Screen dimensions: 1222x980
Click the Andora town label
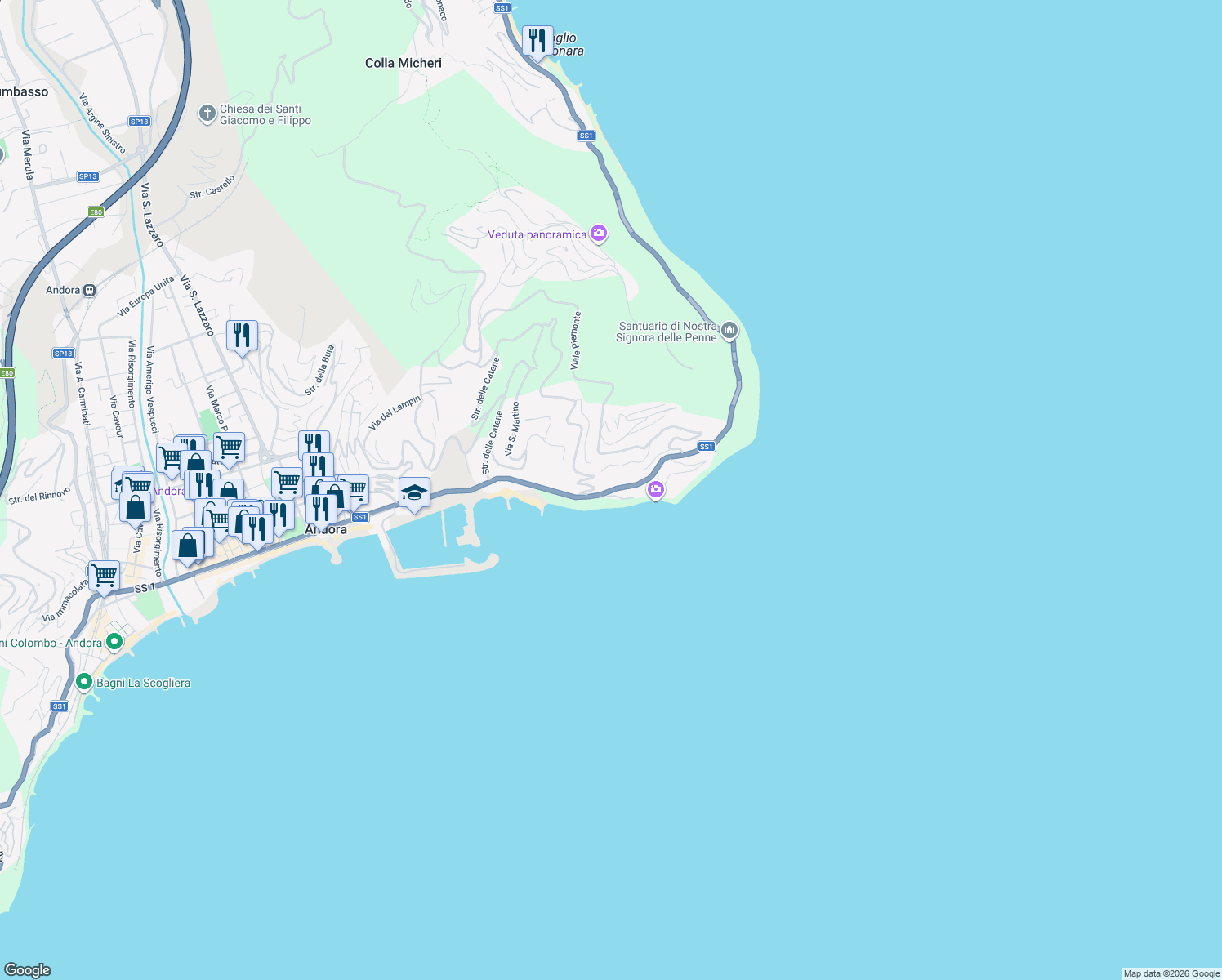[x=326, y=529]
